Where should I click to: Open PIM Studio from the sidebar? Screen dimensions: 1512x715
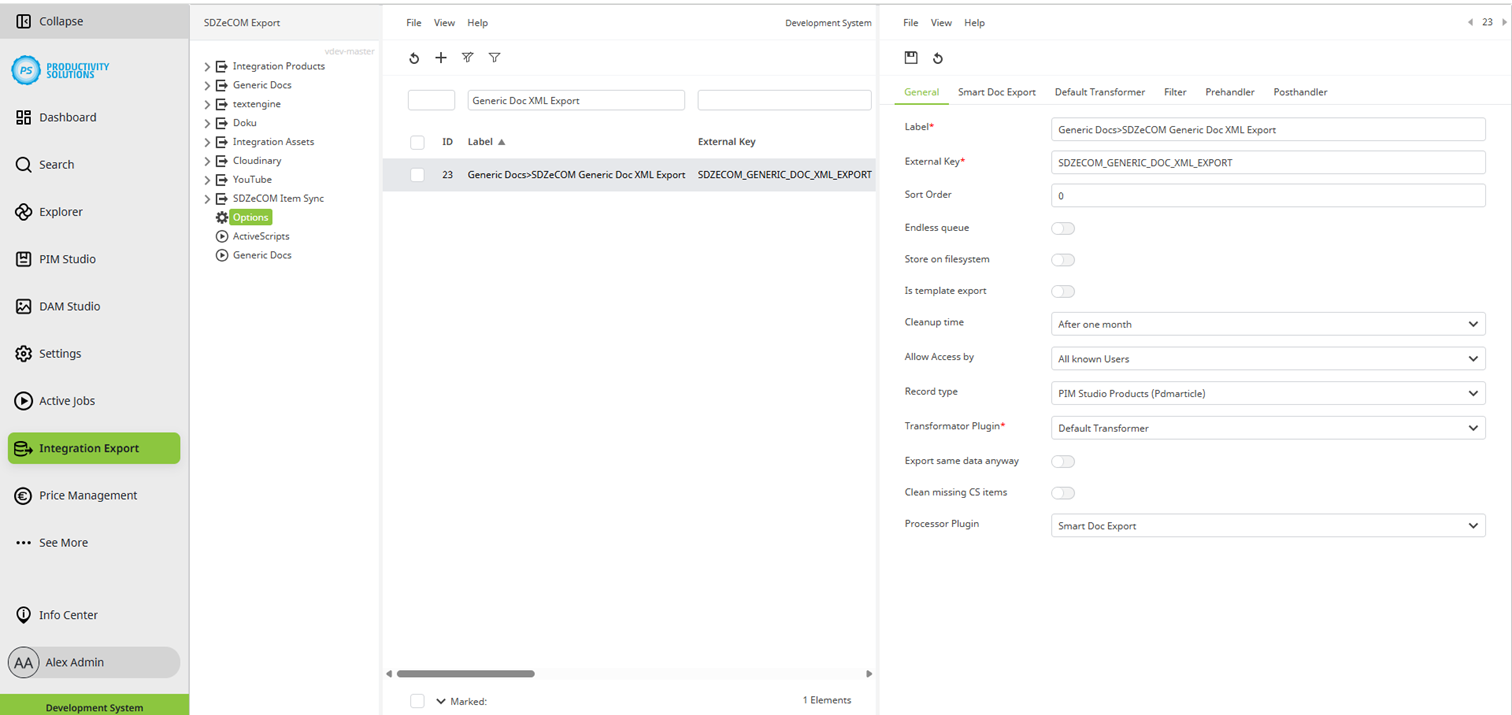point(25,258)
